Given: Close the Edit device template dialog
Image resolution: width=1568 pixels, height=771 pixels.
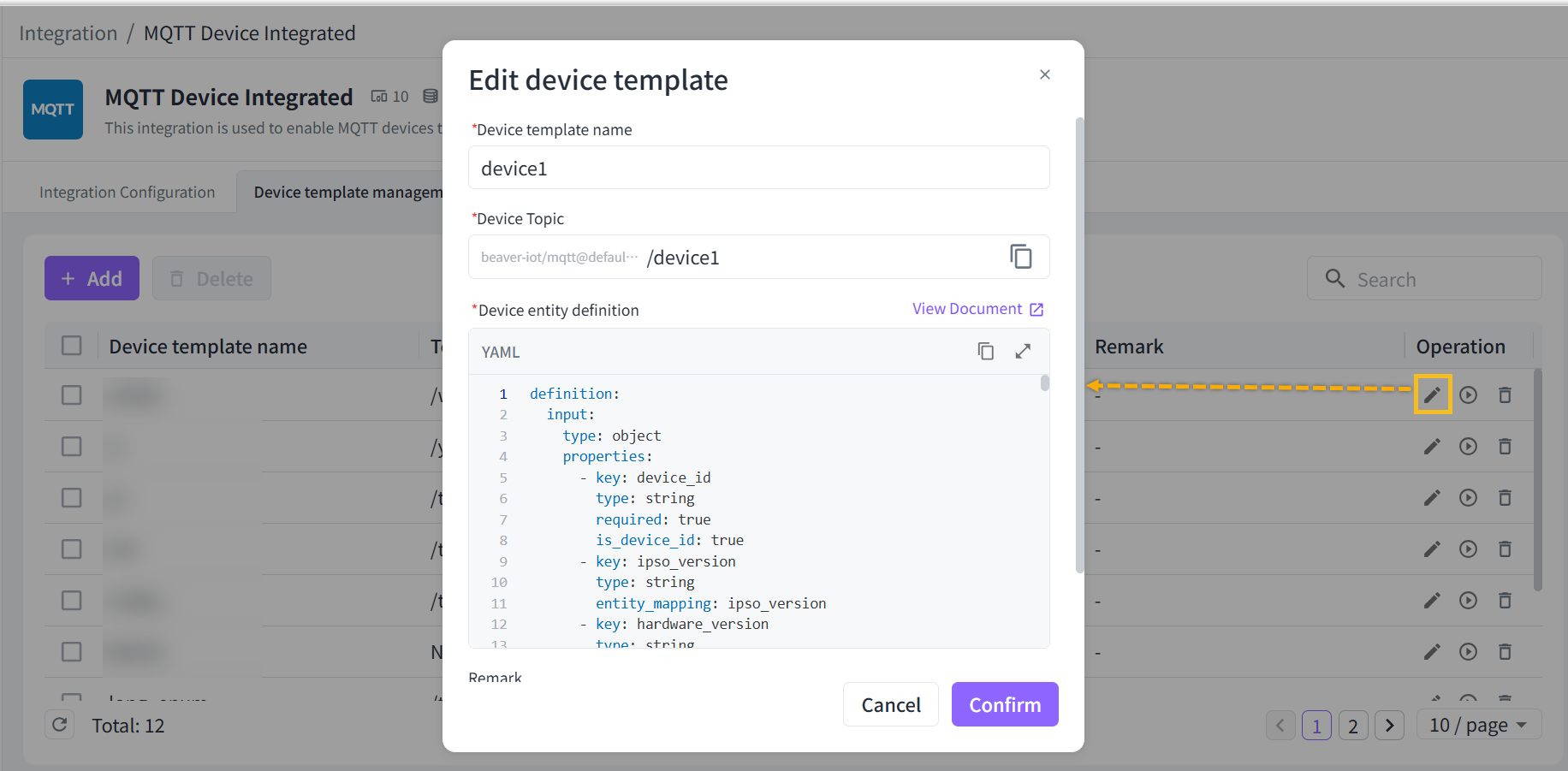Looking at the screenshot, I should [1044, 74].
